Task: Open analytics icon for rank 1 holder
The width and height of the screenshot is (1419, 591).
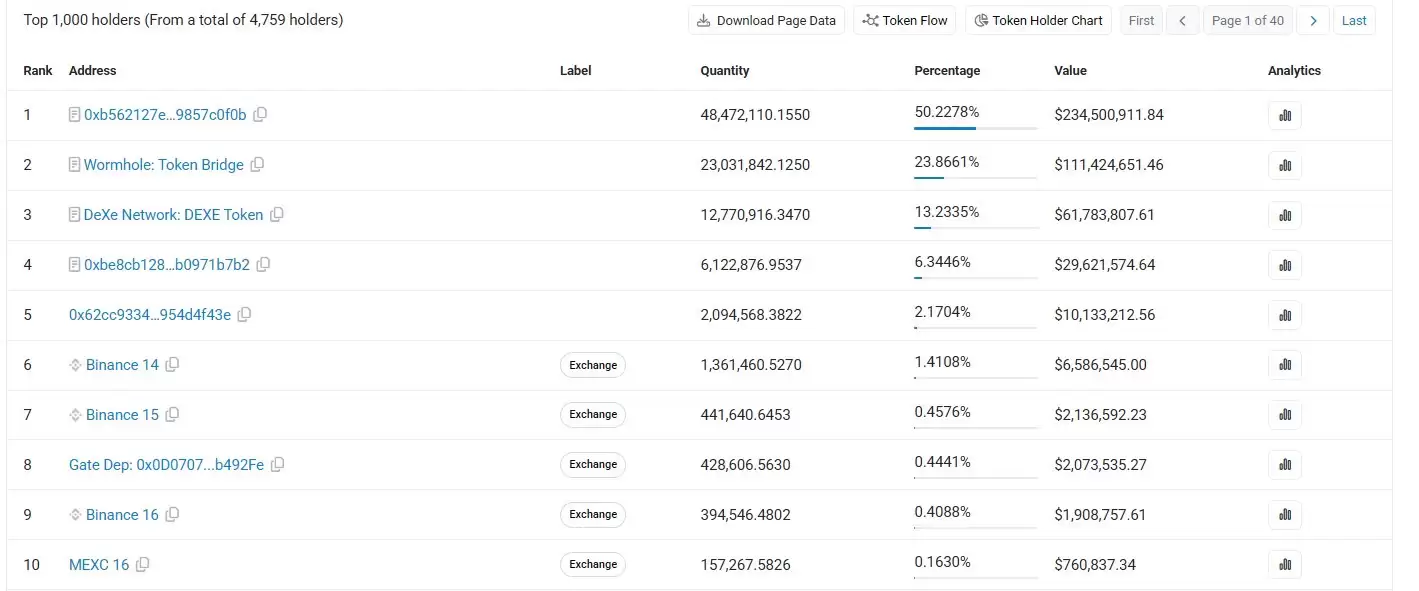Action: (1285, 115)
